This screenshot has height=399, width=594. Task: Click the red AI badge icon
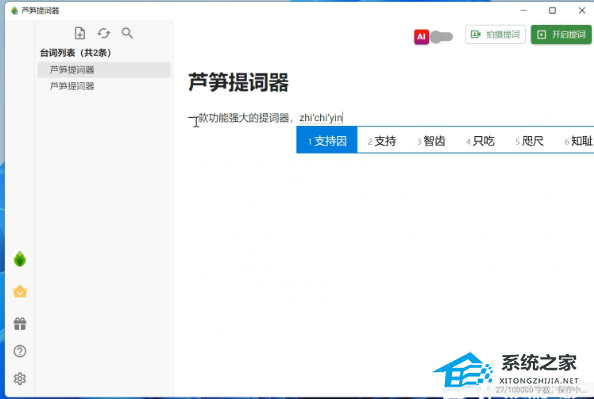click(421, 37)
